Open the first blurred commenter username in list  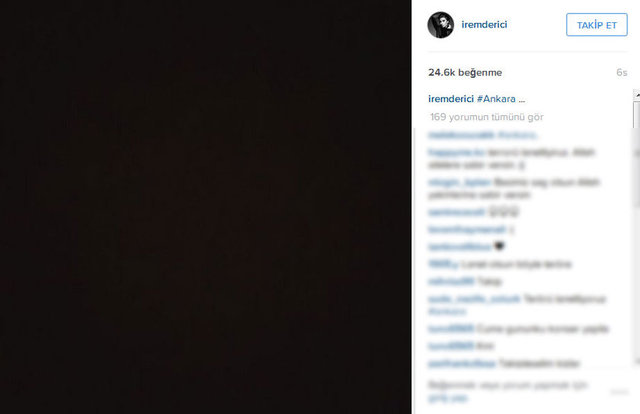pyautogui.click(x=461, y=135)
